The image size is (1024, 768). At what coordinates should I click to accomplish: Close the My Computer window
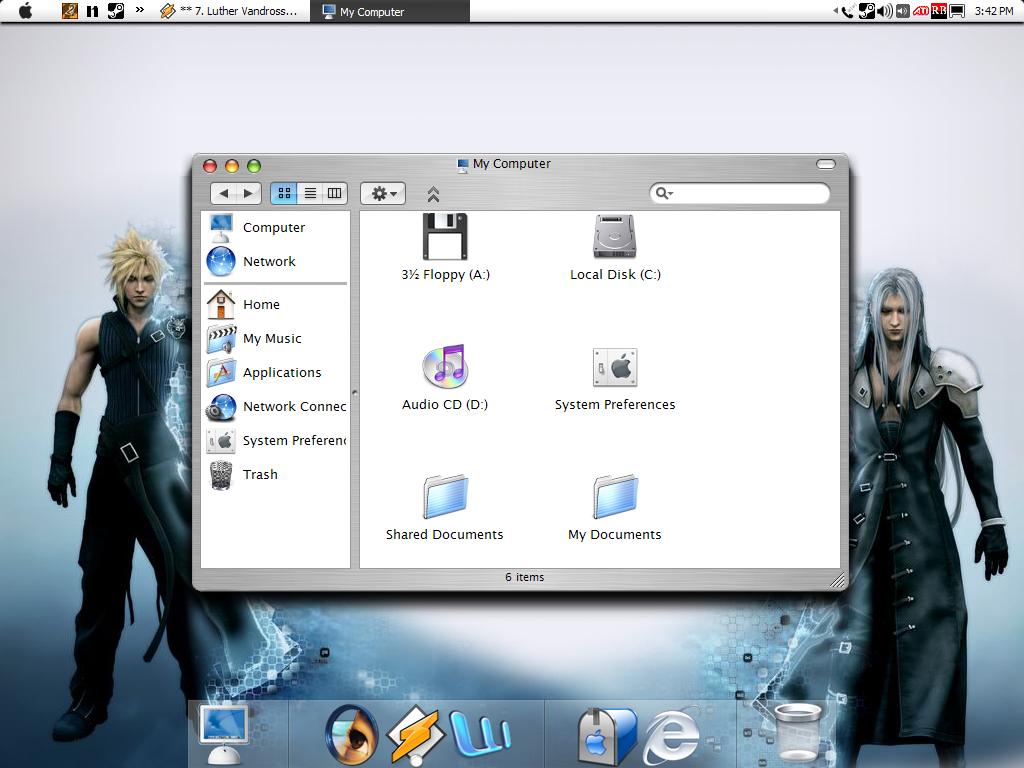tap(210, 166)
